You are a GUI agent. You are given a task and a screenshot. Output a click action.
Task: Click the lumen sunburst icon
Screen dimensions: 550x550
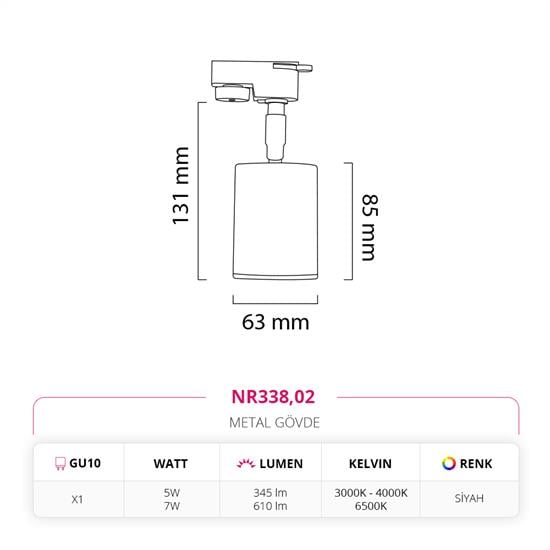tap(246, 463)
